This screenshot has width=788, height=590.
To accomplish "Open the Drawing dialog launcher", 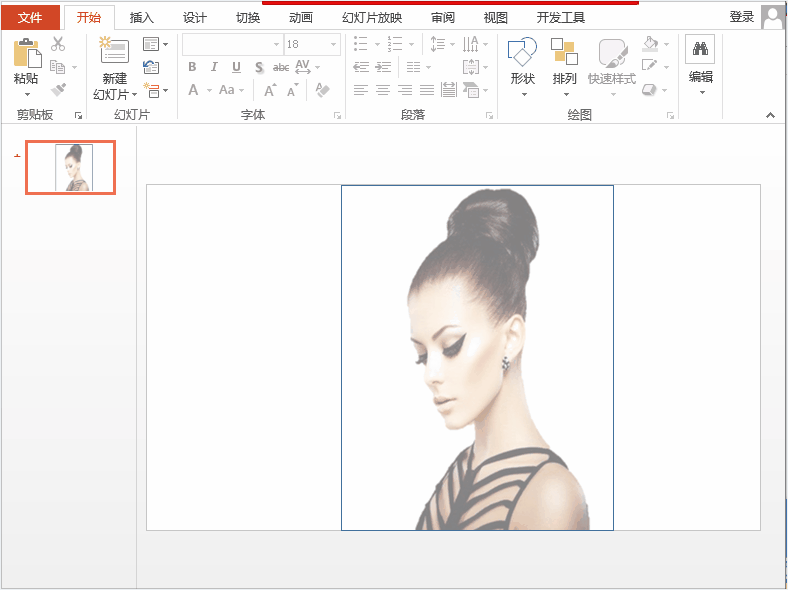I will point(670,116).
